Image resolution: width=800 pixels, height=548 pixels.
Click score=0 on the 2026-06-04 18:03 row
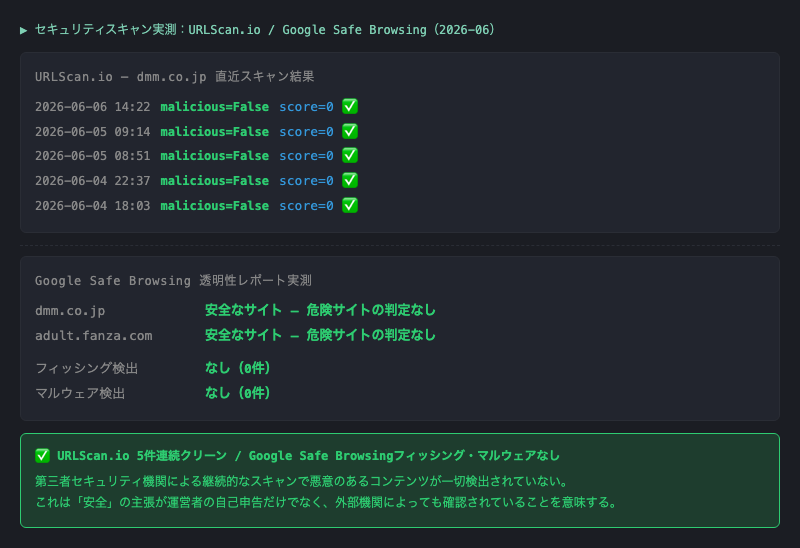coord(306,206)
